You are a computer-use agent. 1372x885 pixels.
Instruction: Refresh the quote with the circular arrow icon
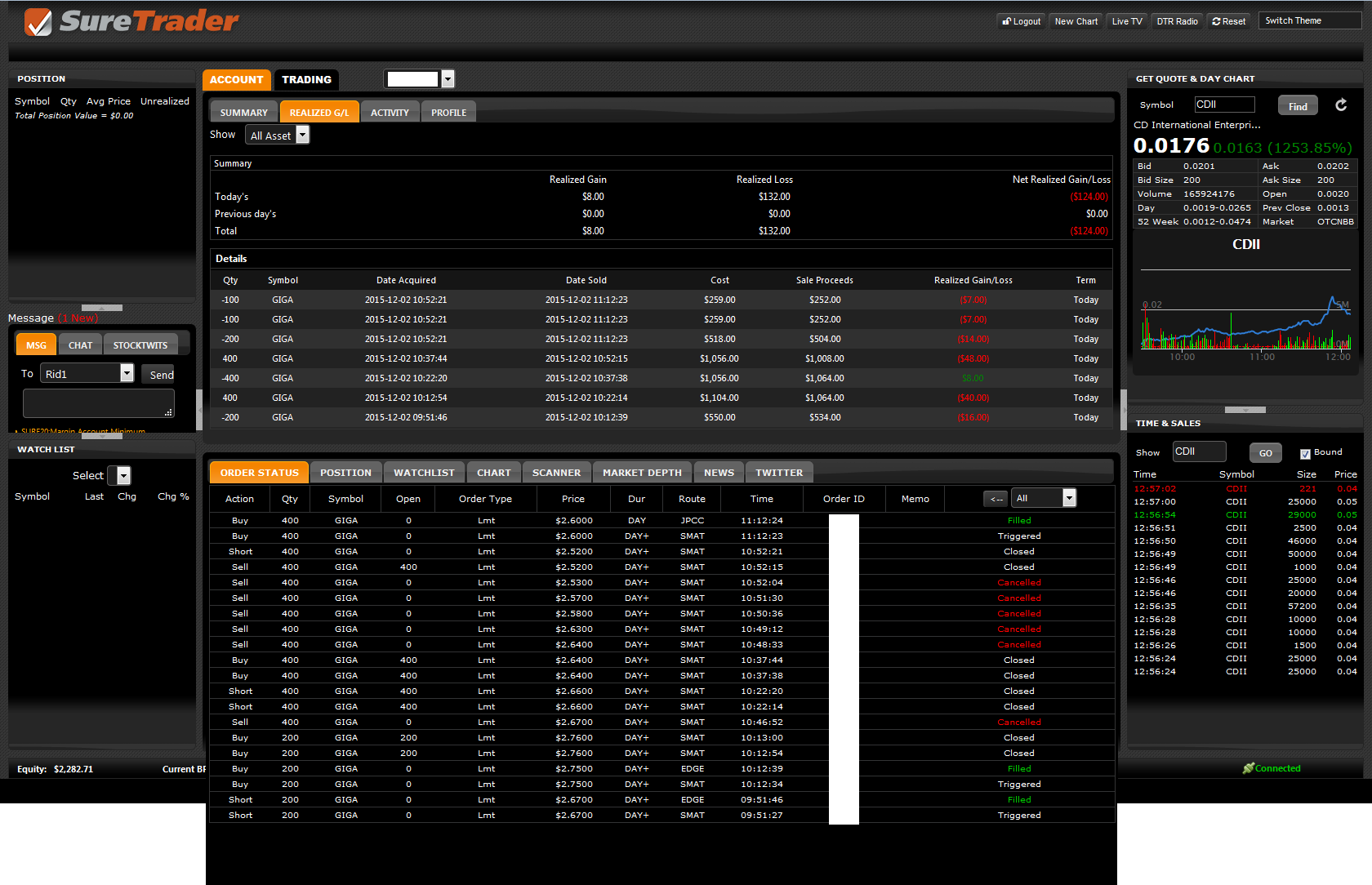[1341, 105]
